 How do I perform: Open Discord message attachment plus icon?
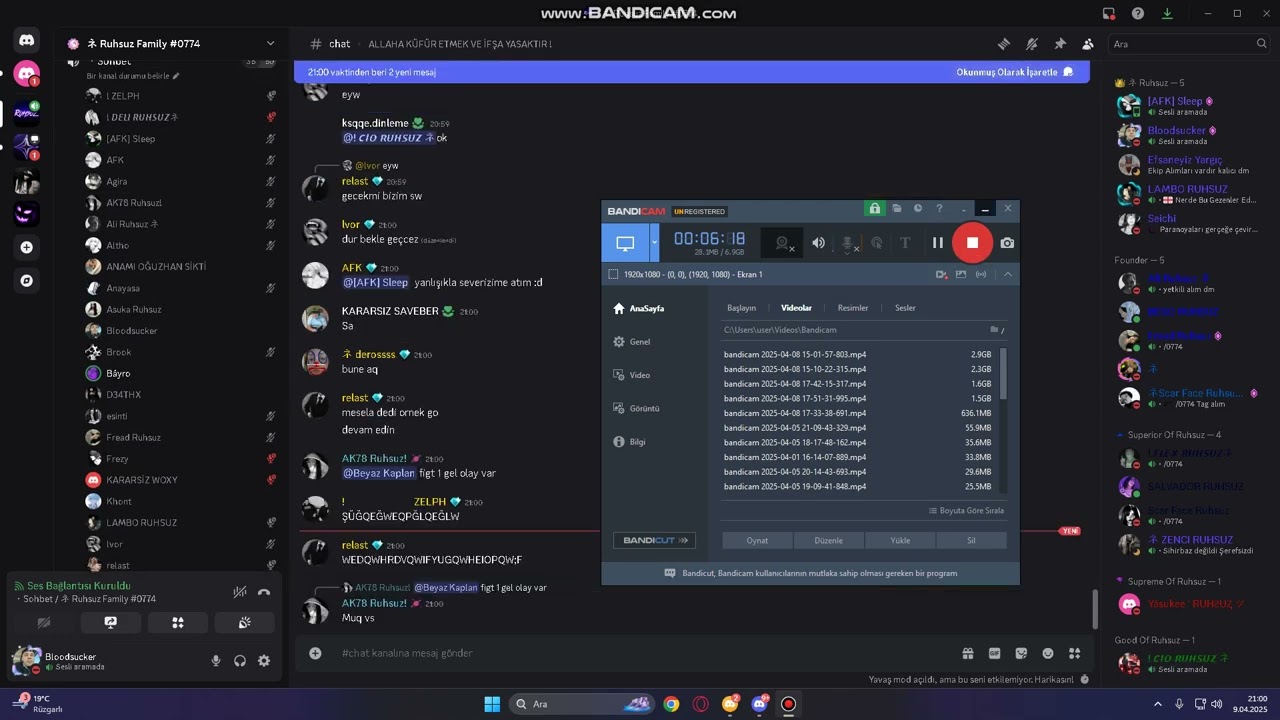[x=315, y=653]
